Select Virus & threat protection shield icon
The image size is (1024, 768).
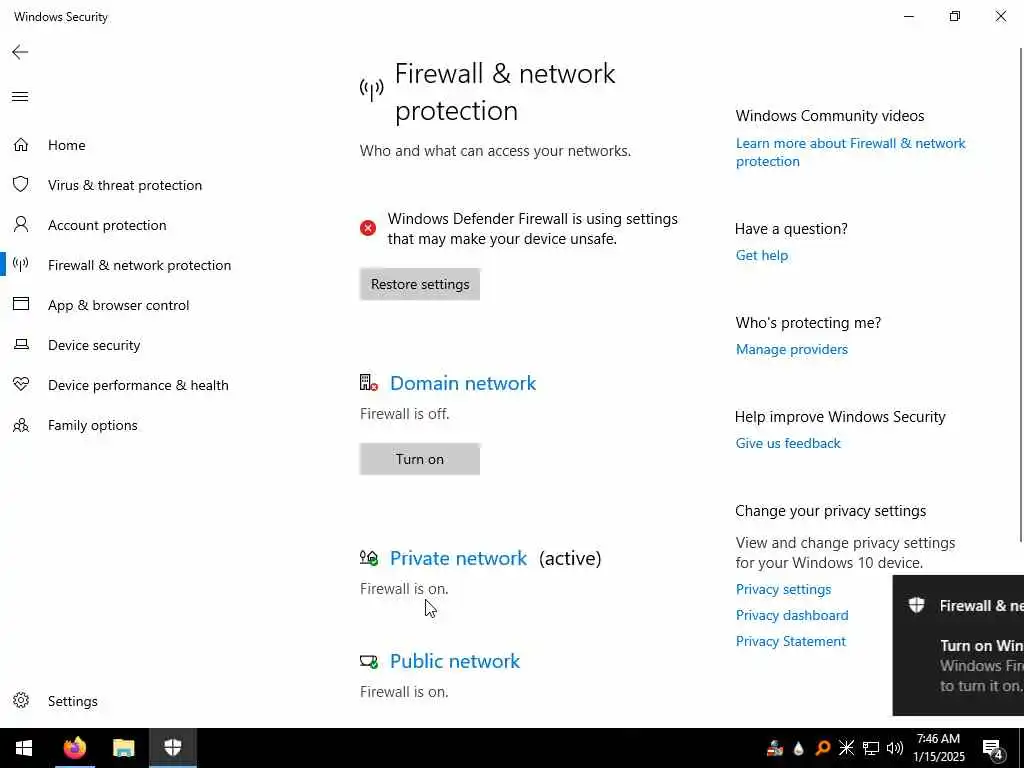tap(21, 185)
